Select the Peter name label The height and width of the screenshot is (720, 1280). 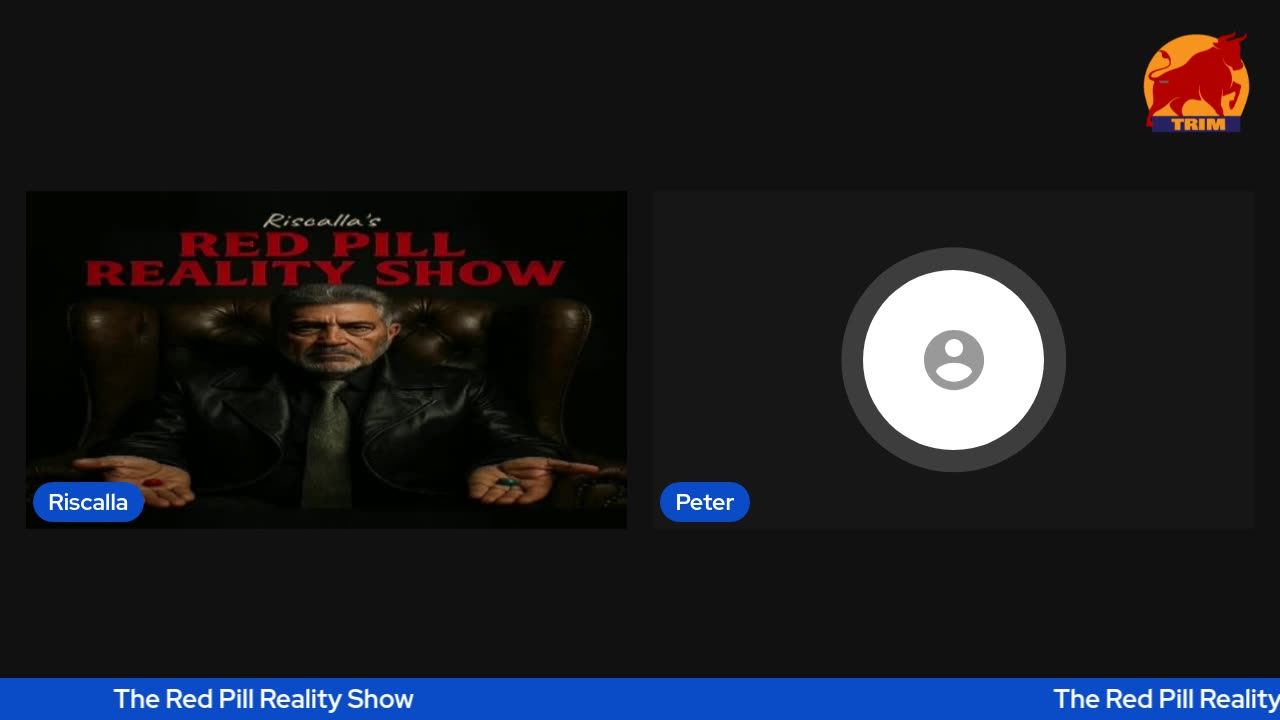click(704, 502)
